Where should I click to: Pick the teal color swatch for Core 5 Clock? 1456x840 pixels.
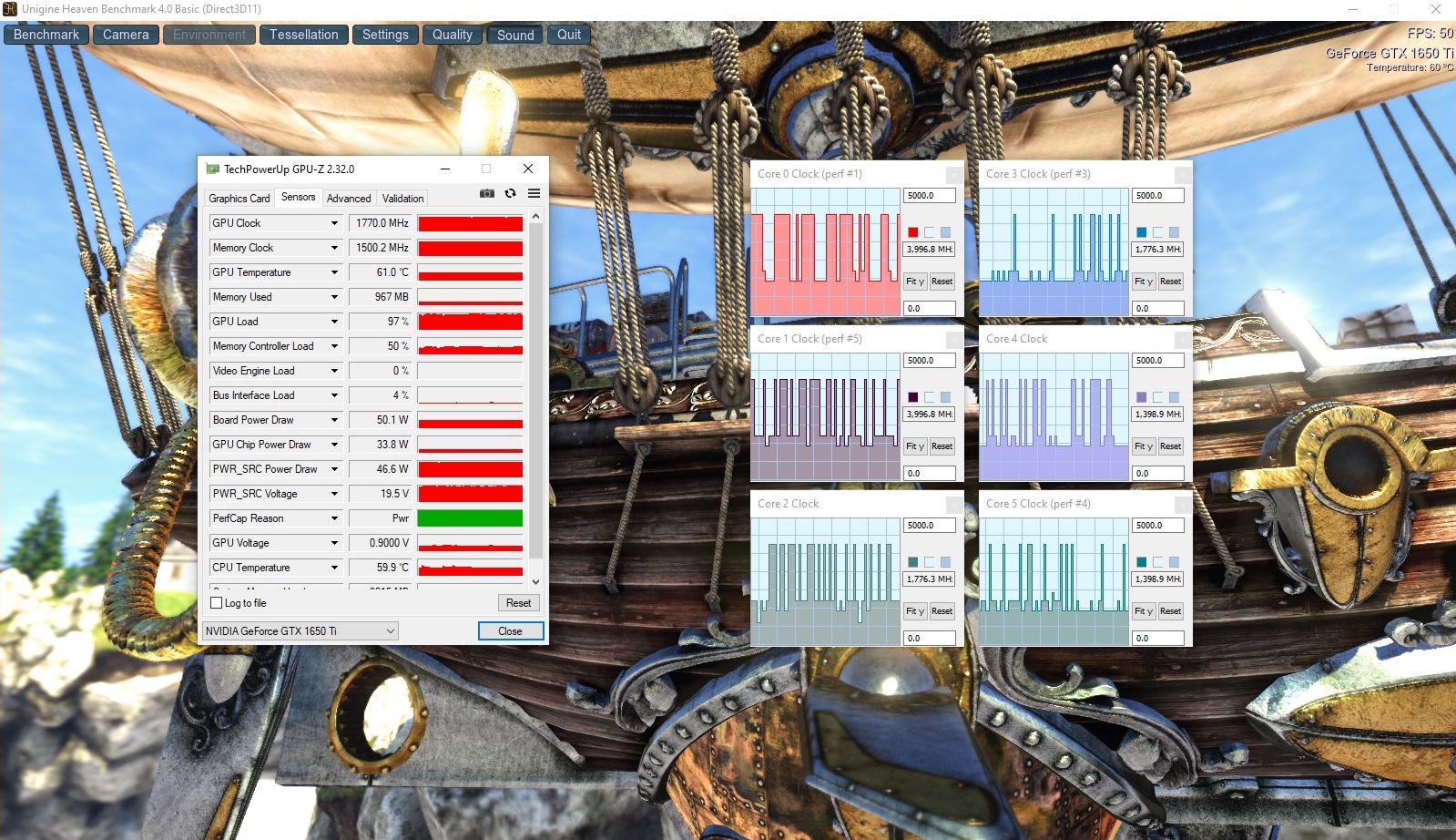1142,562
